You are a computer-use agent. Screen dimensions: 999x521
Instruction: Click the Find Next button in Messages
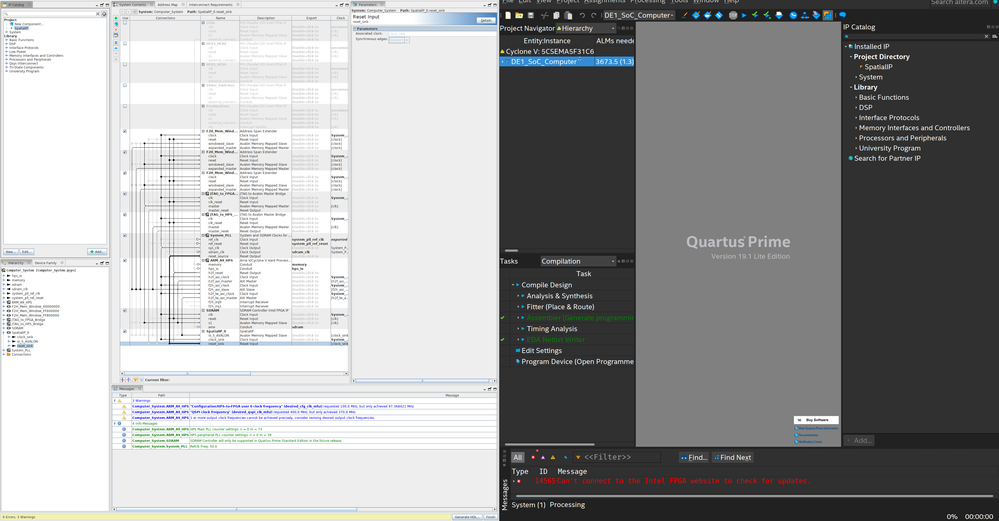732,457
